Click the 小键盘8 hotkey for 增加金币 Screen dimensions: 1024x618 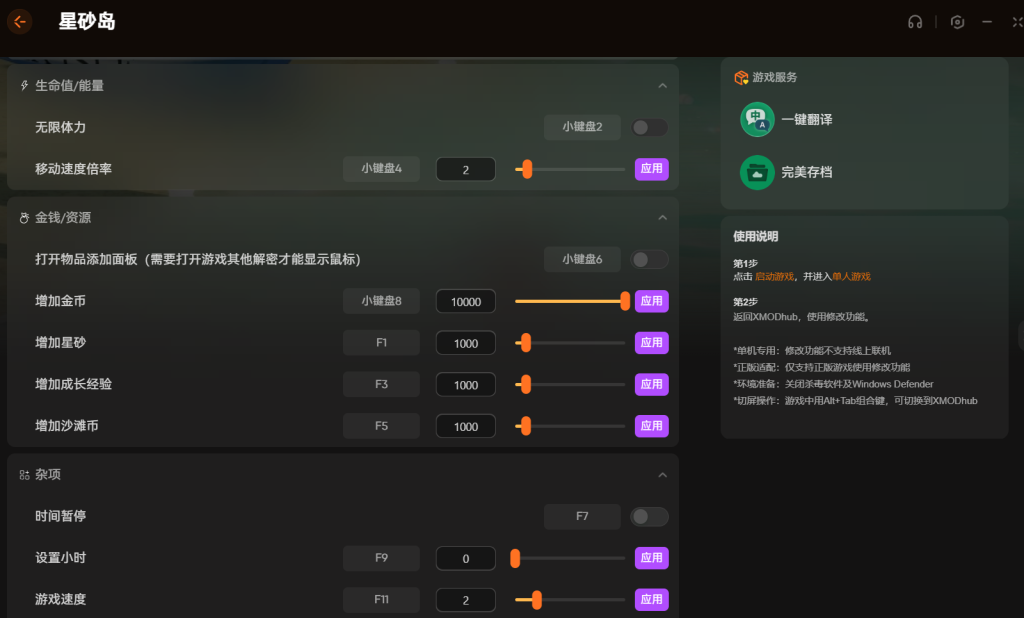(x=381, y=301)
